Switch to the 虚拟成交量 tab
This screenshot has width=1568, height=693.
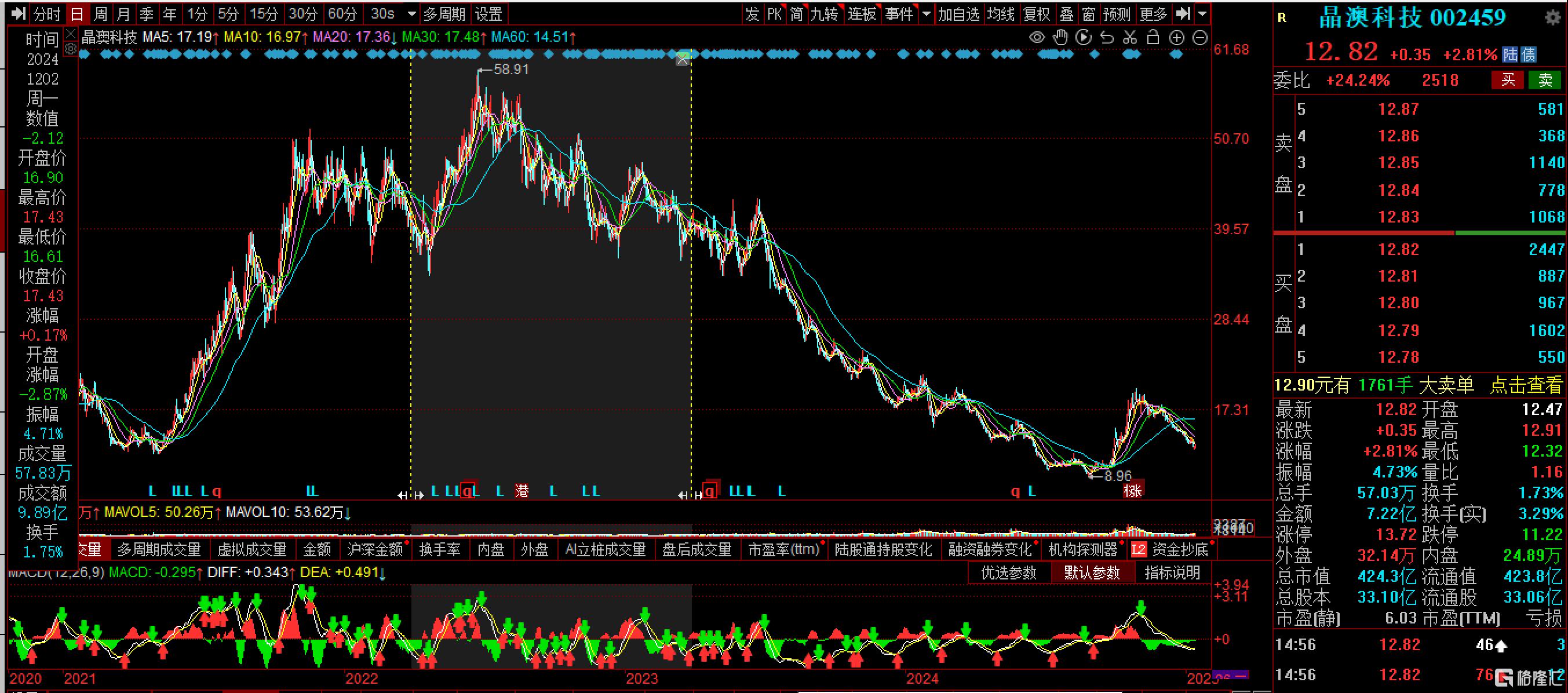(252, 550)
